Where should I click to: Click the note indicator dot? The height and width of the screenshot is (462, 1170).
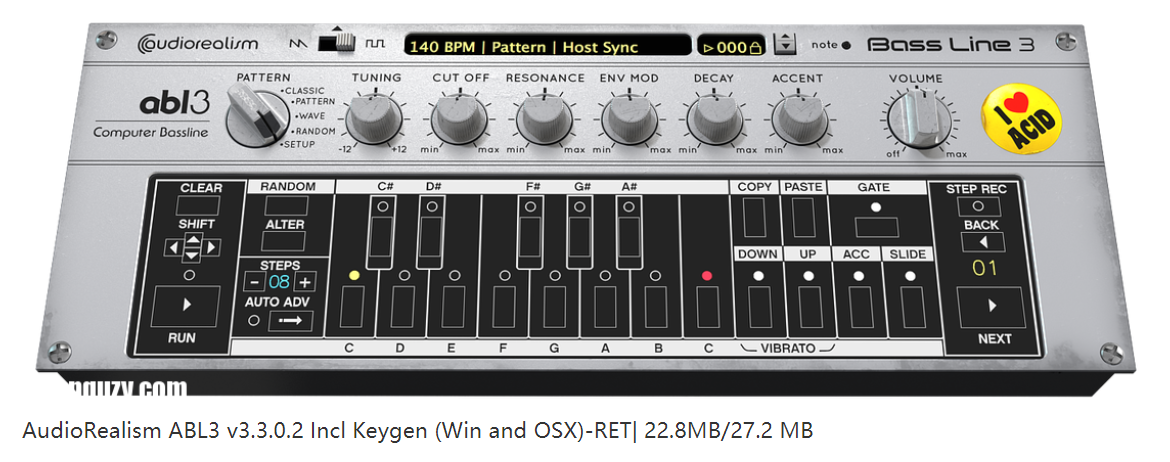pos(845,46)
